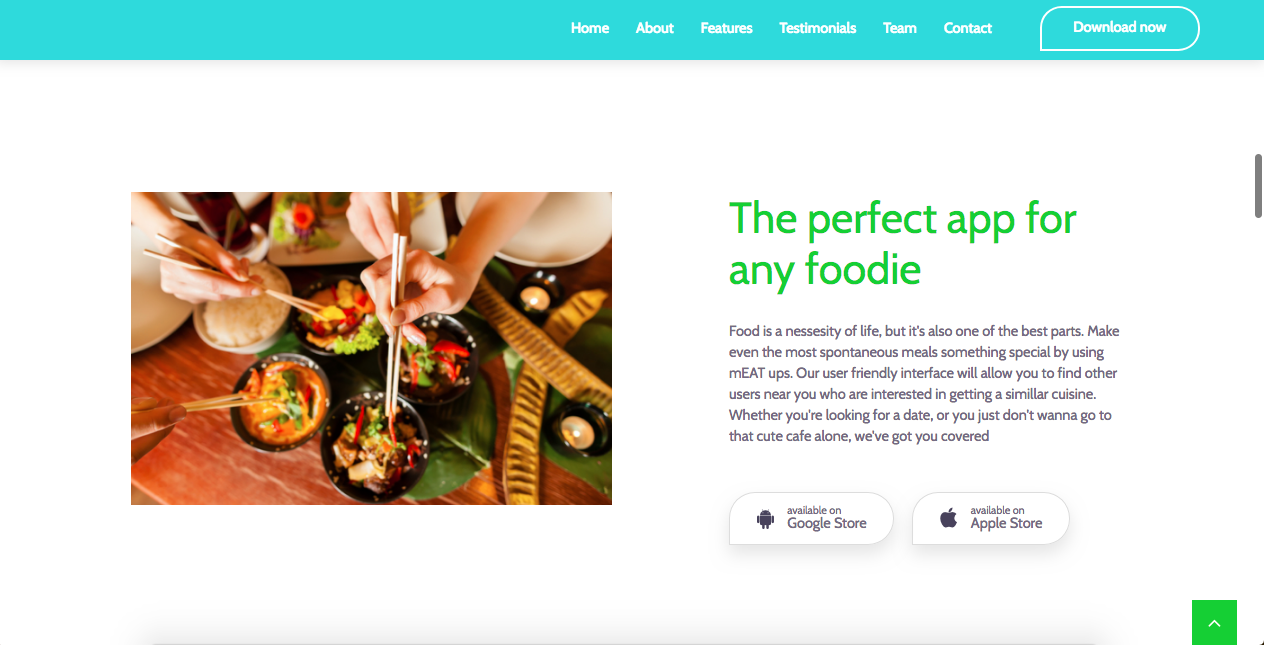Go to the About section
Image resolution: width=1264 pixels, height=645 pixels.
point(655,28)
